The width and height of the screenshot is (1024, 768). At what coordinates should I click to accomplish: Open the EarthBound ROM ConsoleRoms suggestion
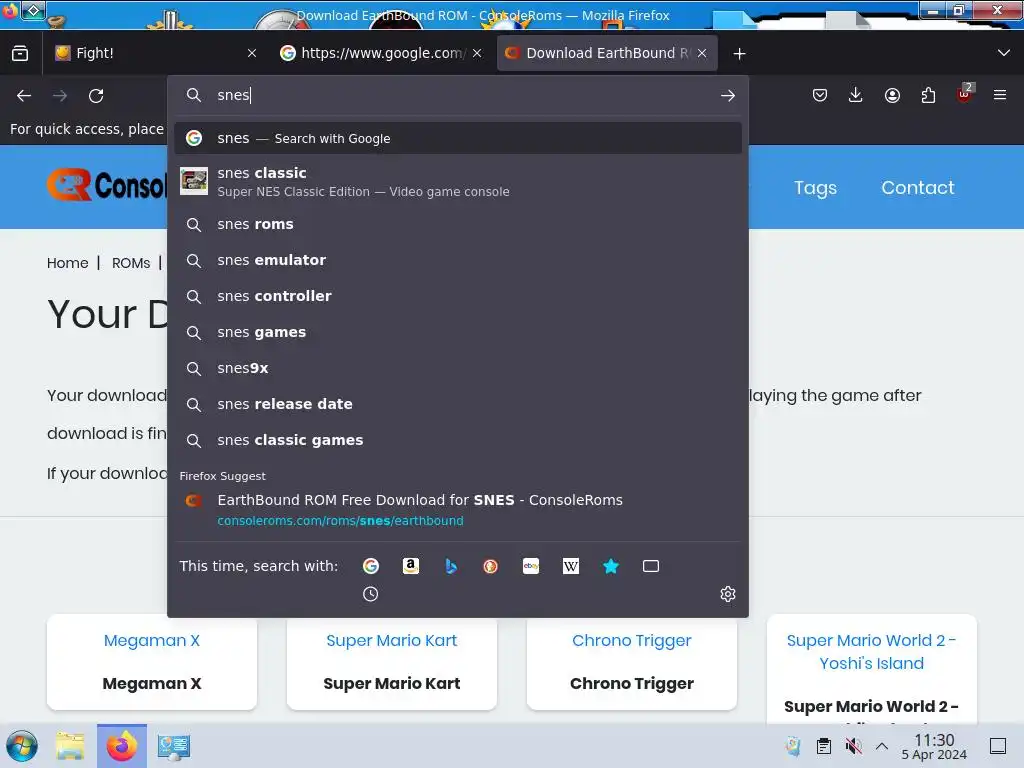(458, 509)
